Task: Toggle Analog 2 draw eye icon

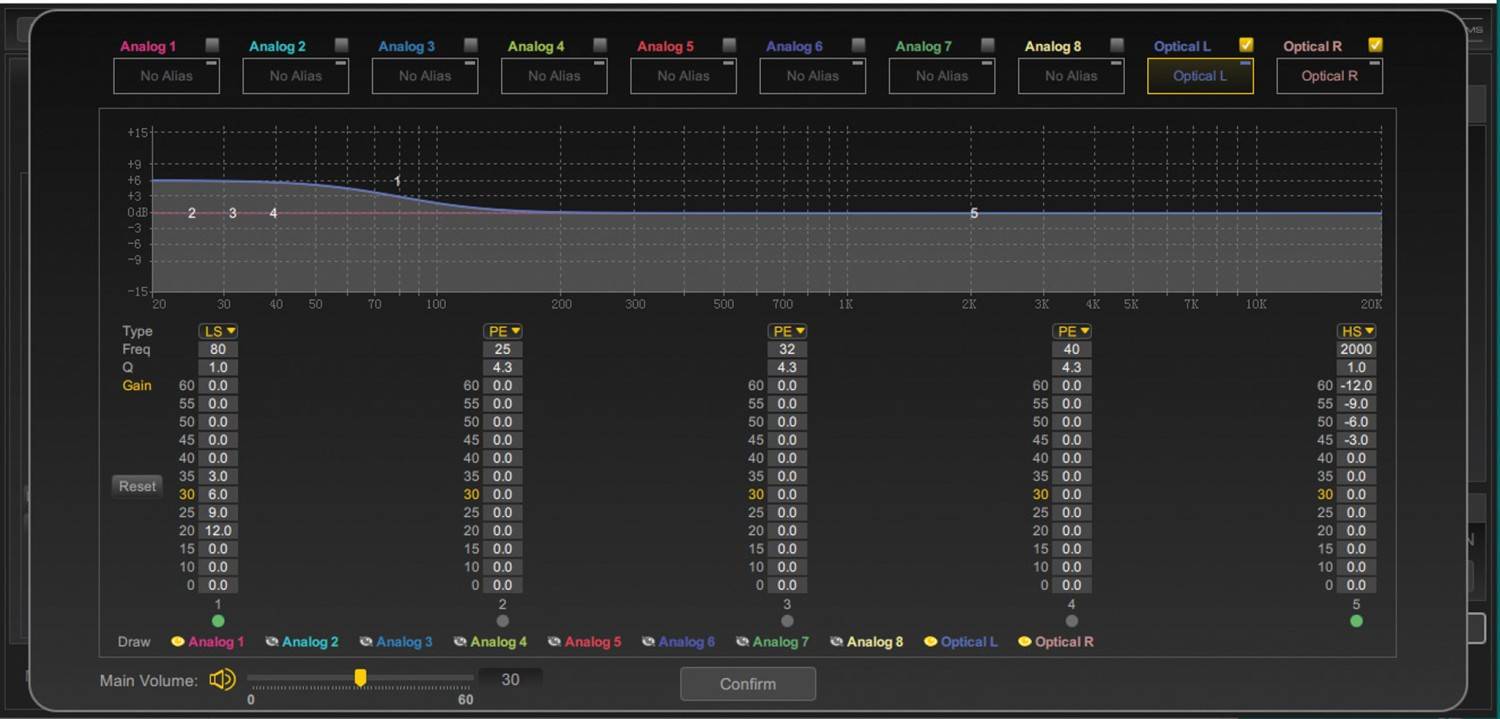Action: [271, 642]
